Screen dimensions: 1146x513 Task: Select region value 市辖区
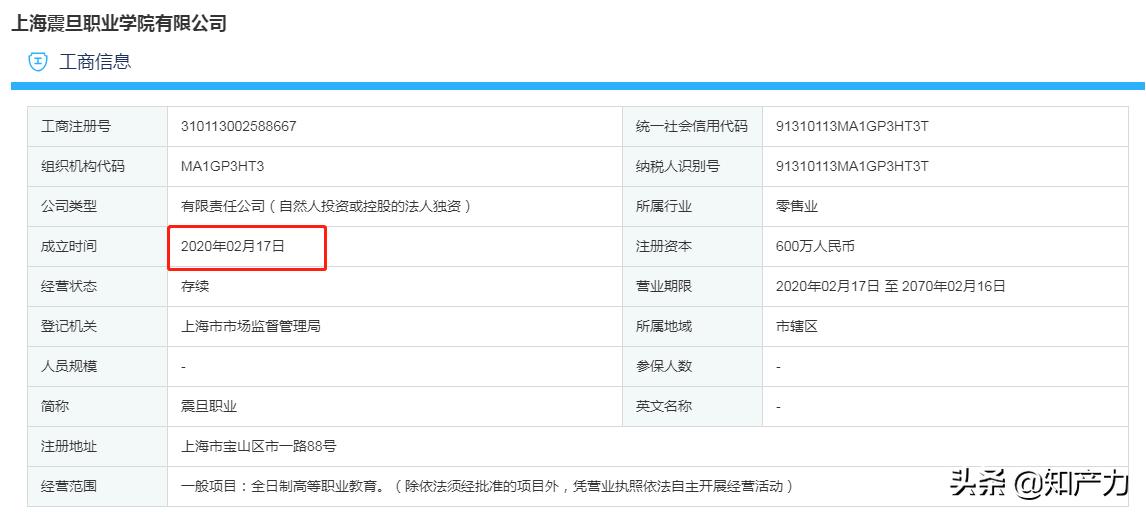[797, 327]
